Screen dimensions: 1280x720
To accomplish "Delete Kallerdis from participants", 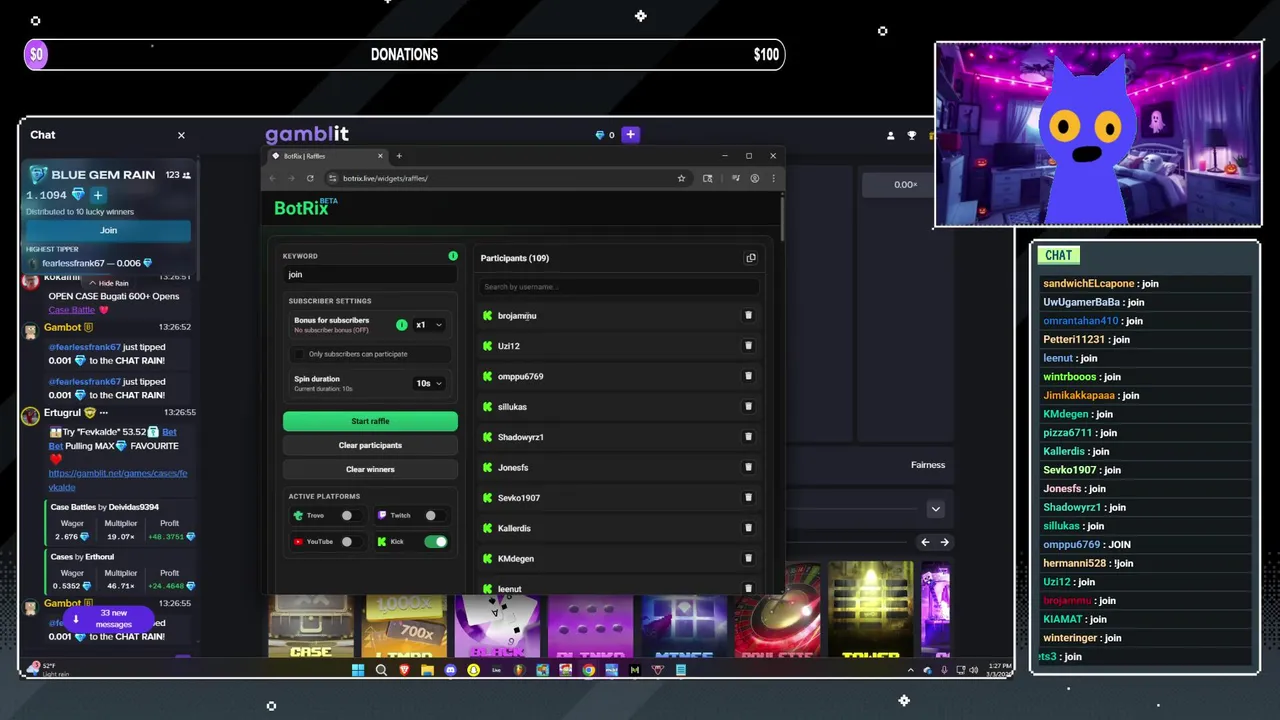I will pyautogui.click(x=748, y=528).
